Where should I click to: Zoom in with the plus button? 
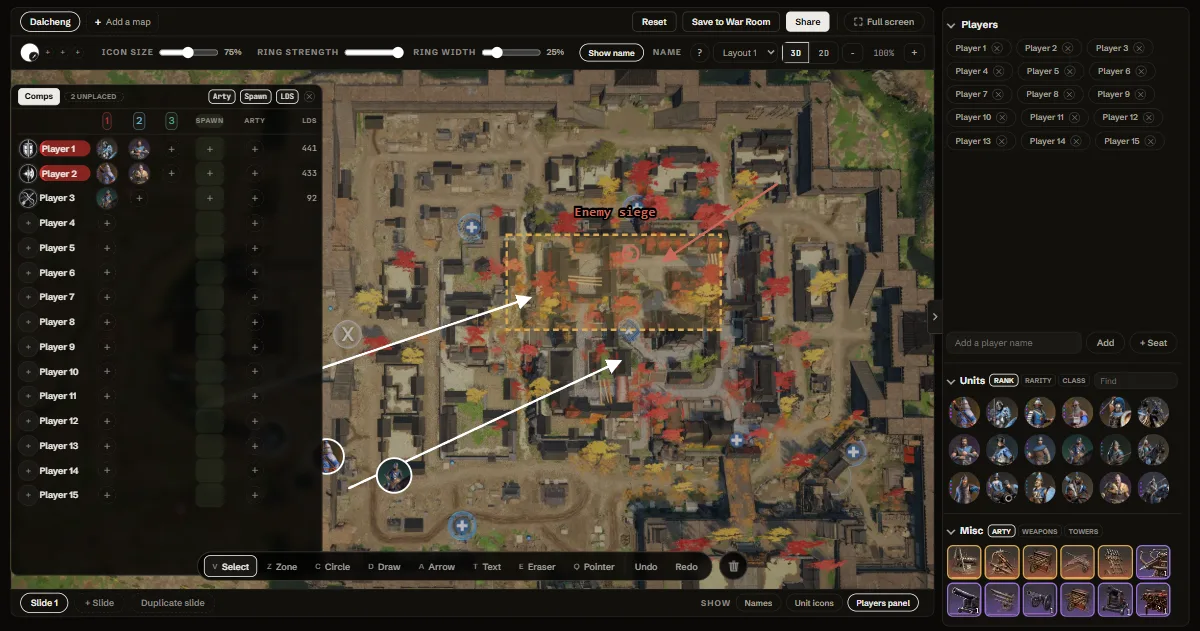(914, 53)
